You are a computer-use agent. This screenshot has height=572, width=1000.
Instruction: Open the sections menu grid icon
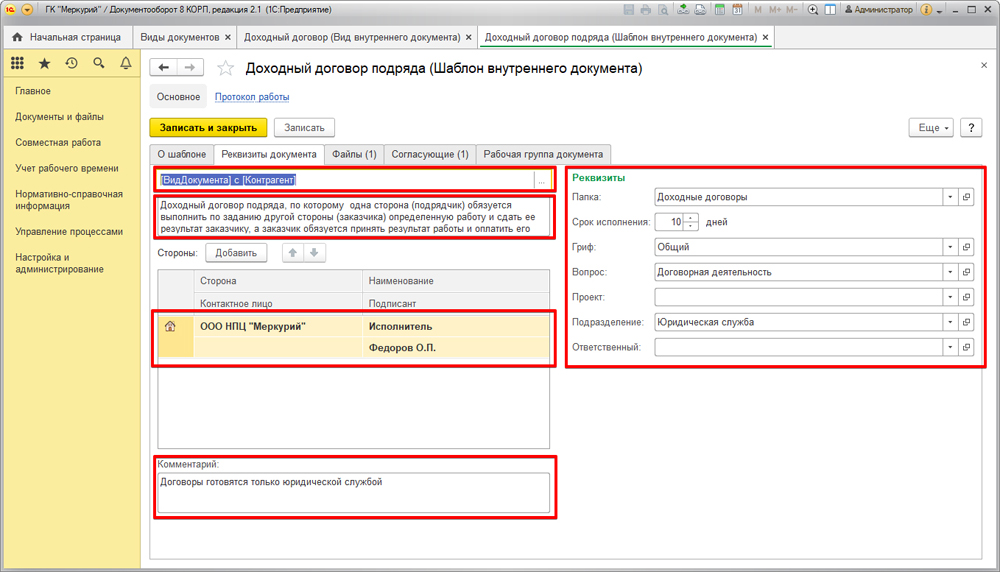[17, 63]
